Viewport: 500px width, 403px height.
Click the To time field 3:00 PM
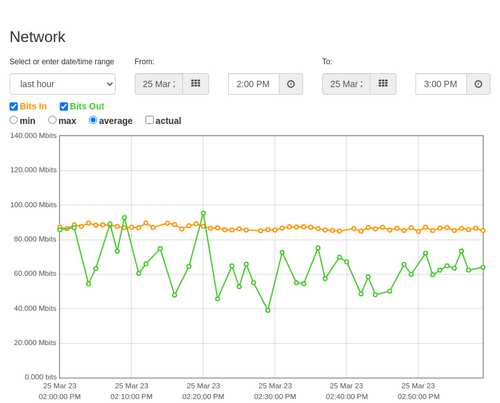[x=441, y=84]
